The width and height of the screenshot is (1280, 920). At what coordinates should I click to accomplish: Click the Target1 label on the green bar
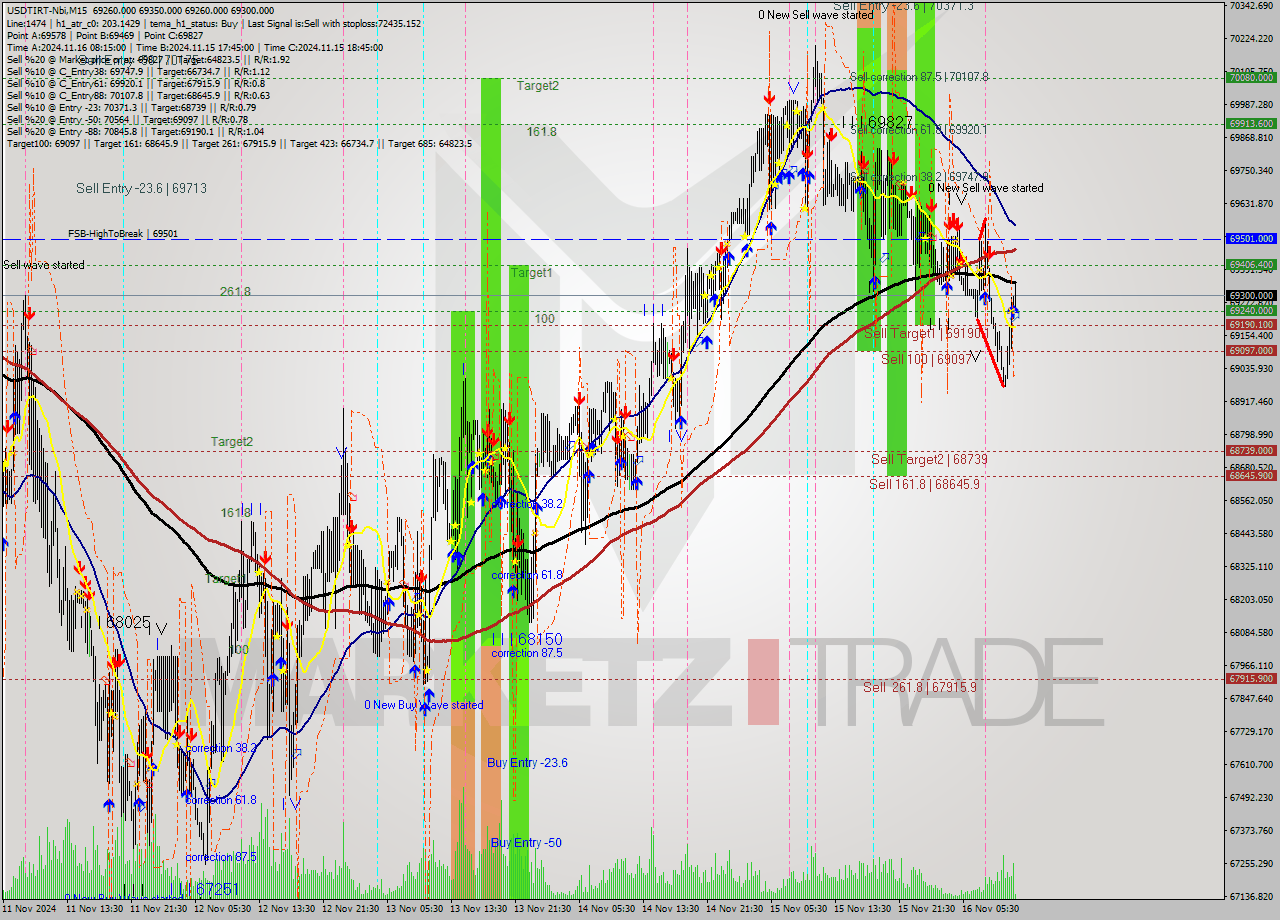point(531,272)
